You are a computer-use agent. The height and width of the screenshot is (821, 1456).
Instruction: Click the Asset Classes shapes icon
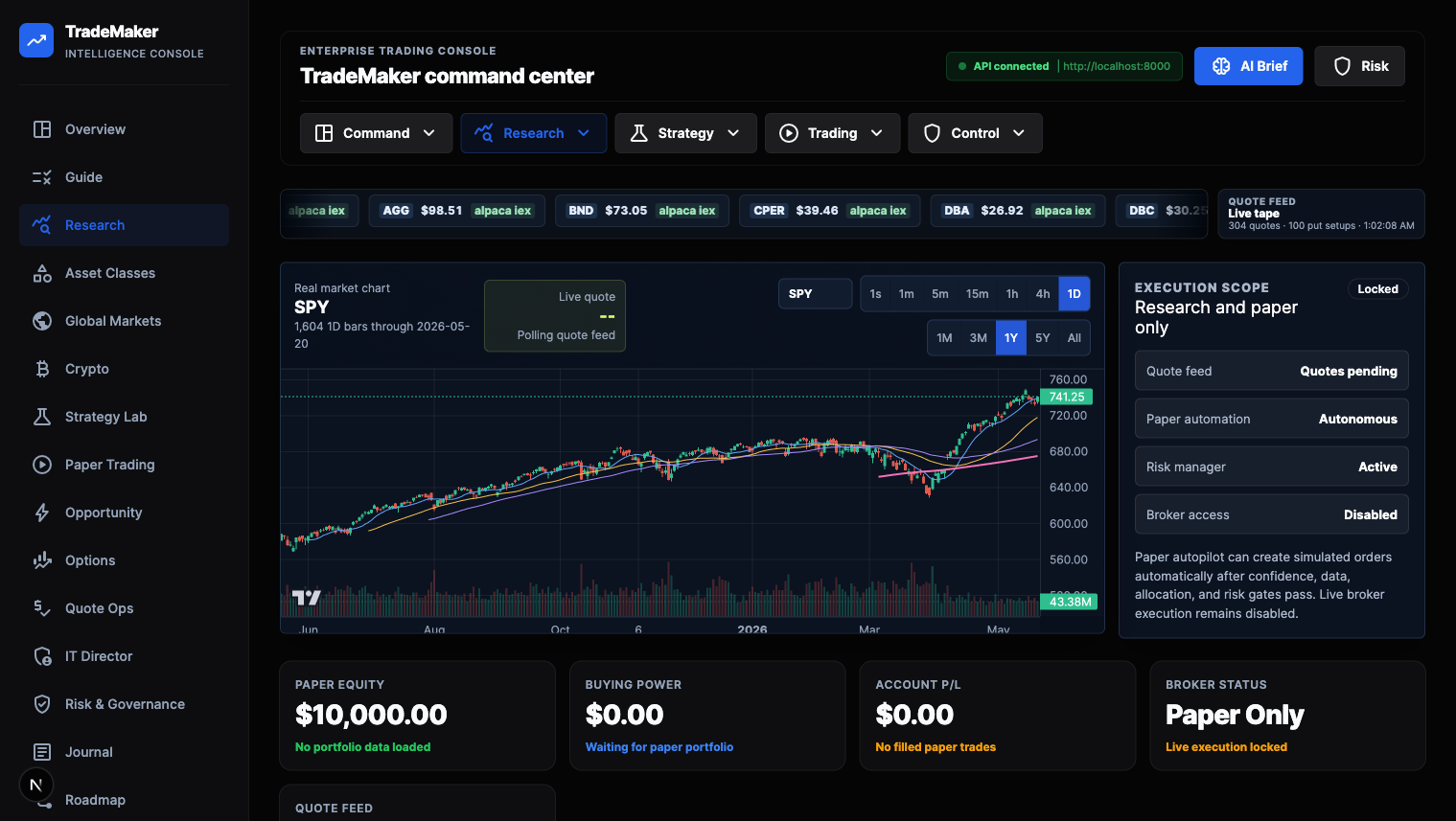42,273
